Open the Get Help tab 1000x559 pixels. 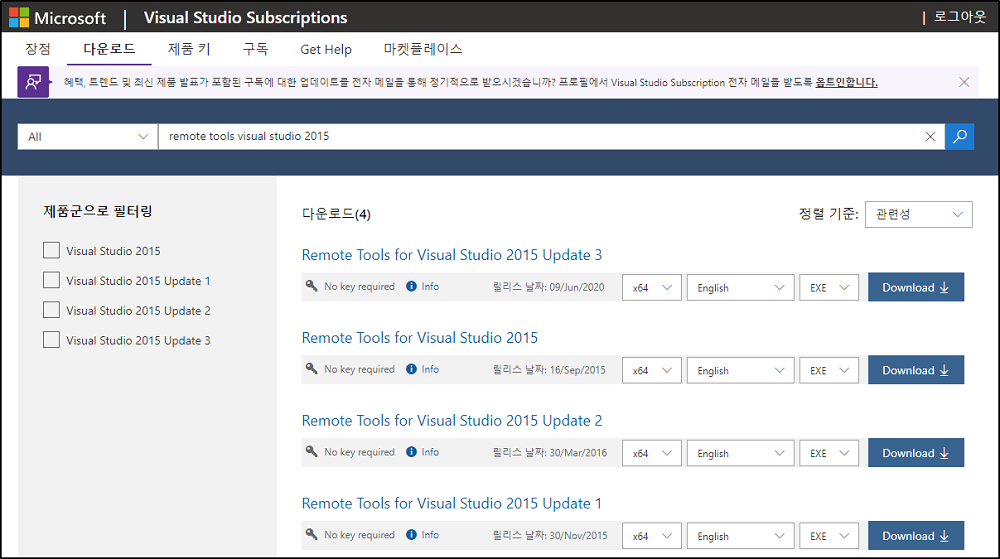pyautogui.click(x=326, y=50)
